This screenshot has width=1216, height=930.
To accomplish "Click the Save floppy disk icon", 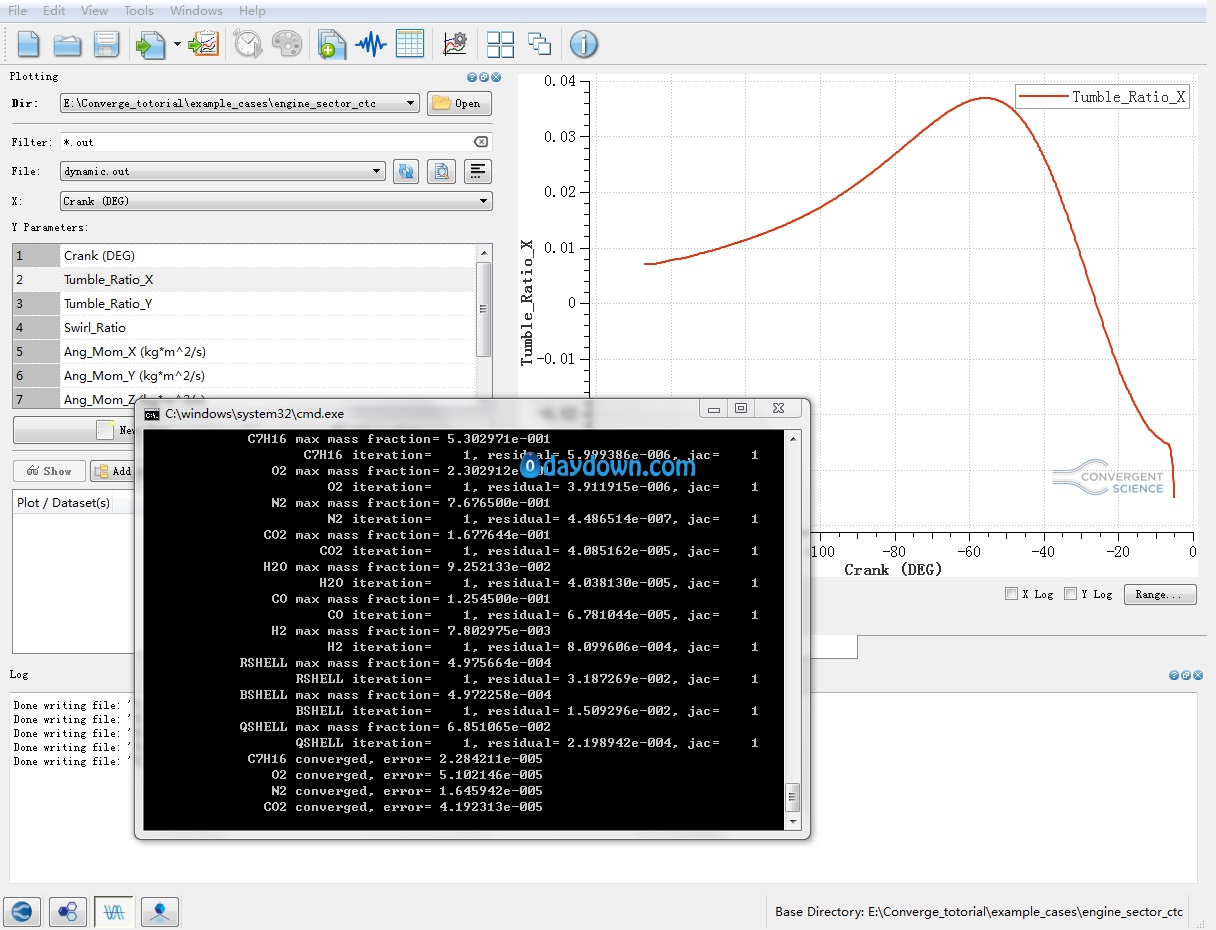I will click(x=106, y=44).
